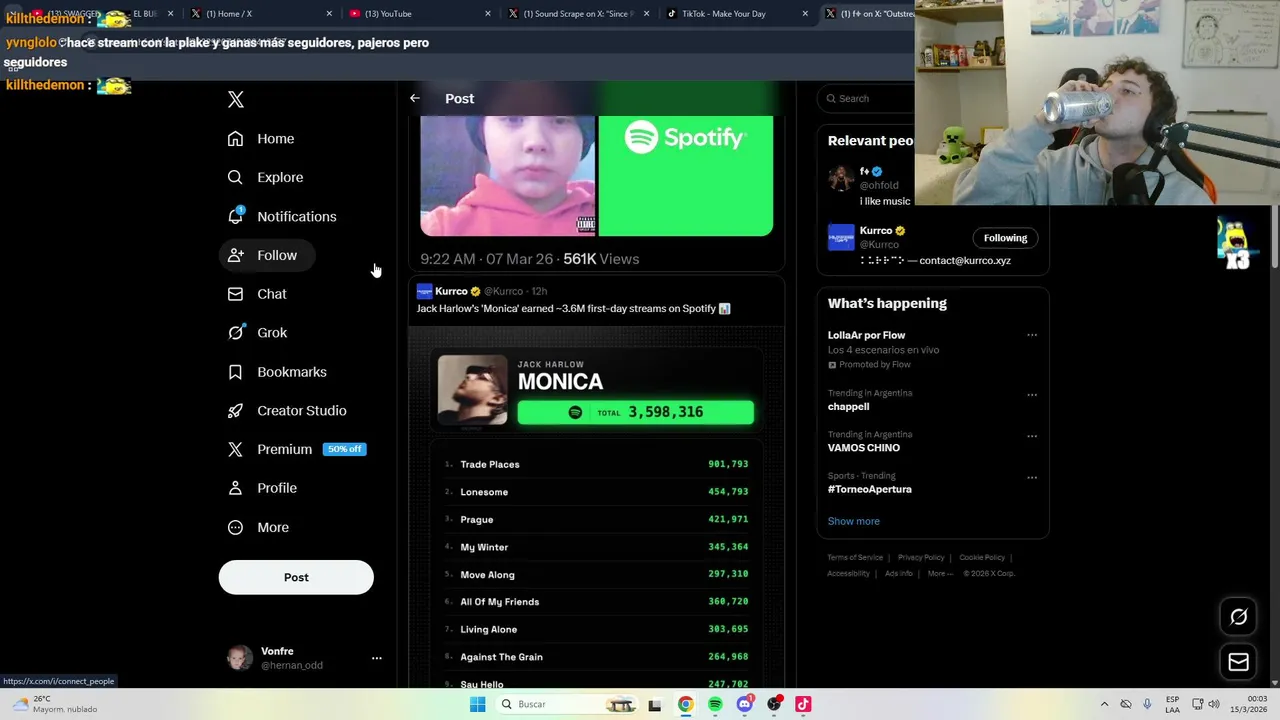Click the Lonesome track row

pyautogui.click(x=597, y=492)
